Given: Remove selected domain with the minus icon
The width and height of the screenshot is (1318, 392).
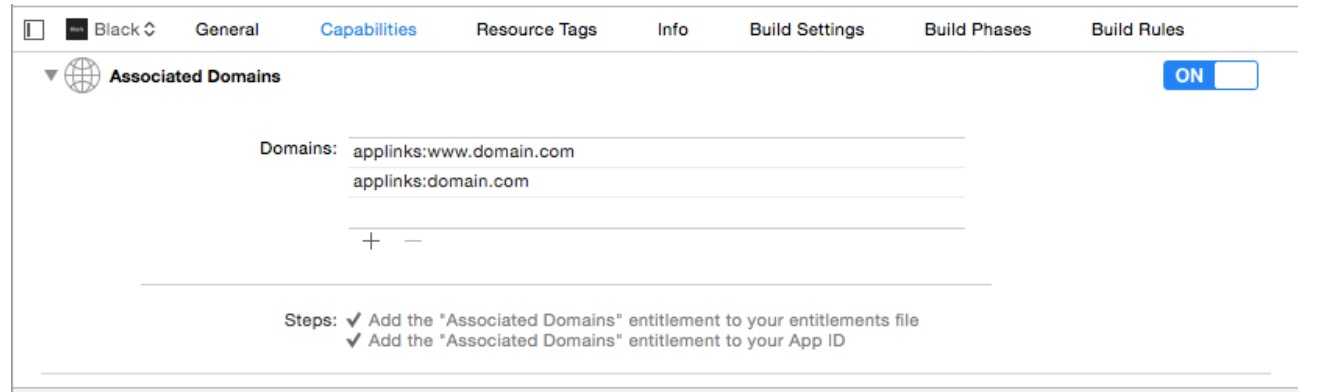Looking at the screenshot, I should coord(412,241).
